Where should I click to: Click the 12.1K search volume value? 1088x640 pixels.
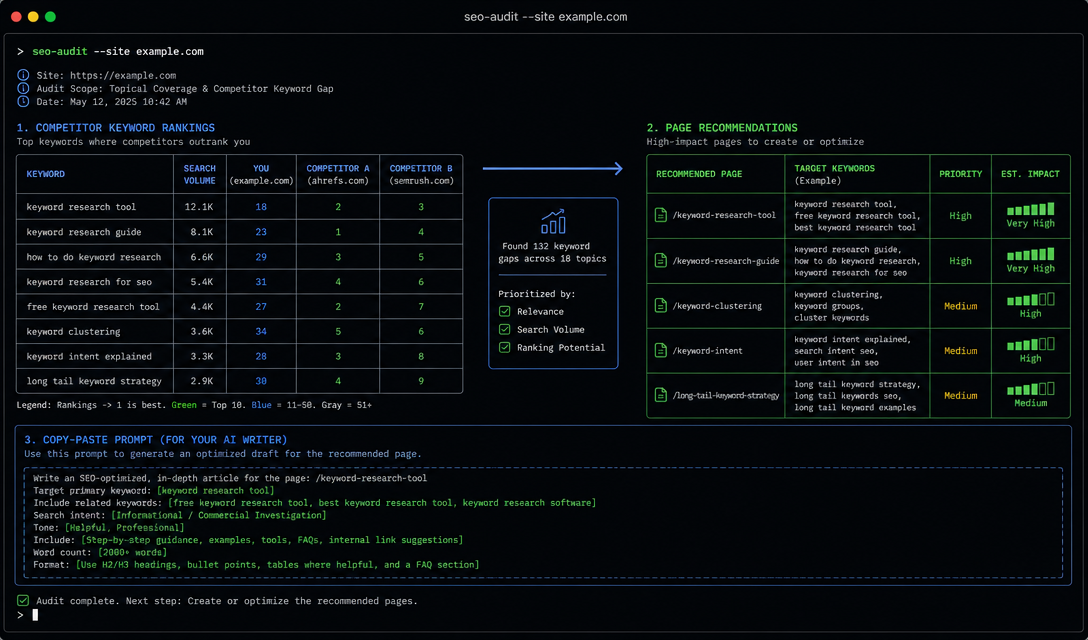tap(199, 207)
